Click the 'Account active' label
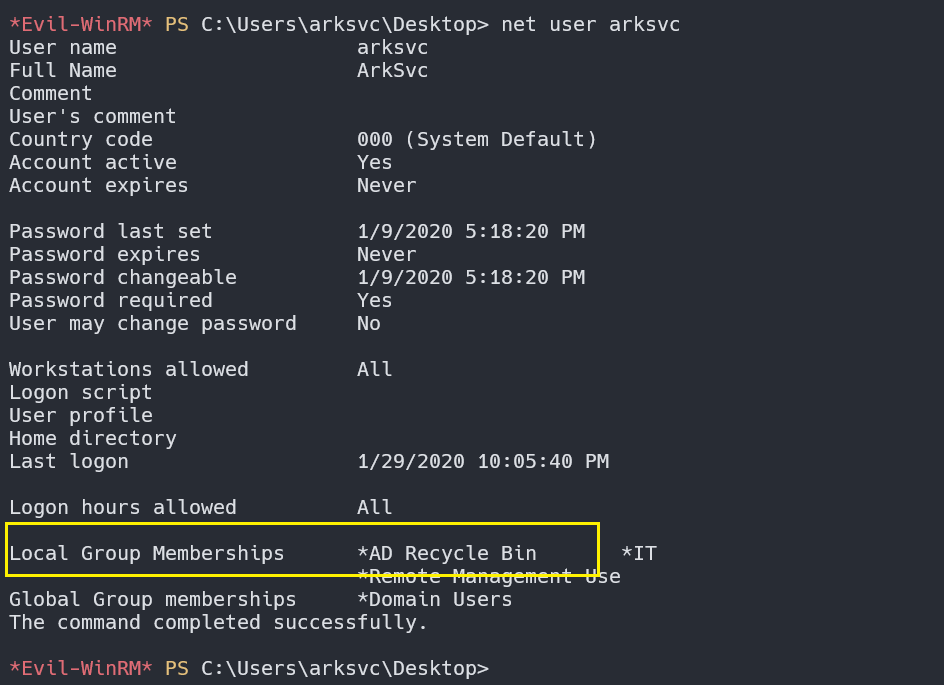 (93, 163)
